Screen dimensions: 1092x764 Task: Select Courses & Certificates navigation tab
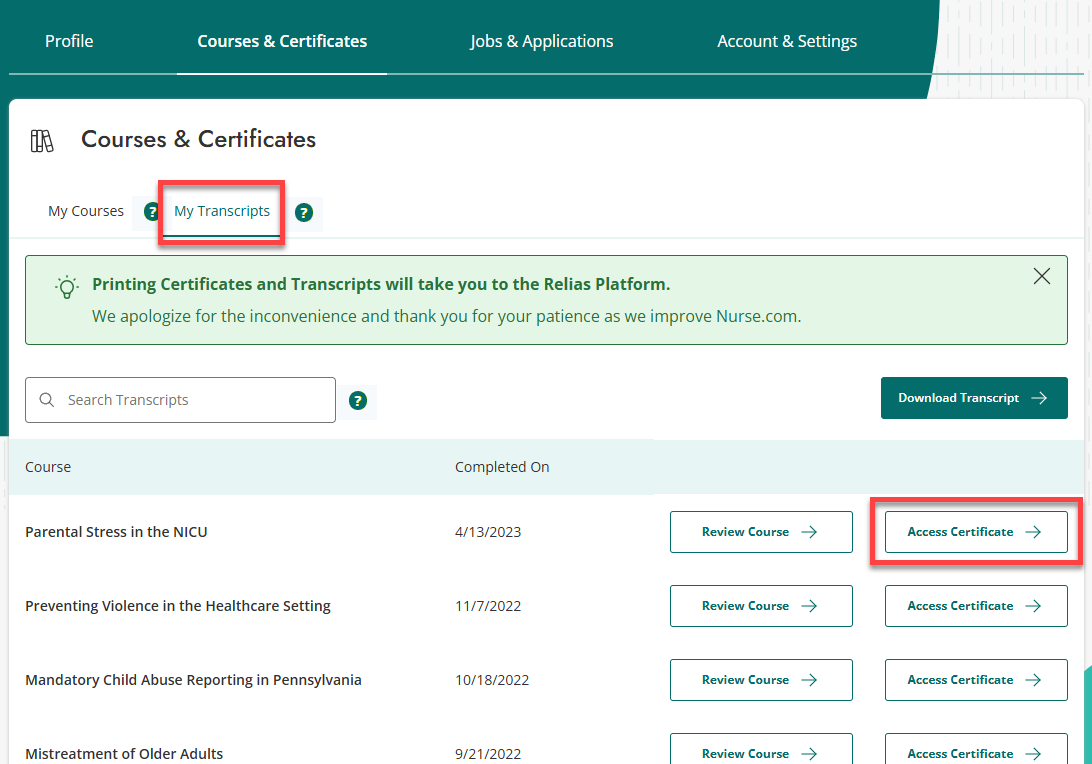click(x=282, y=41)
